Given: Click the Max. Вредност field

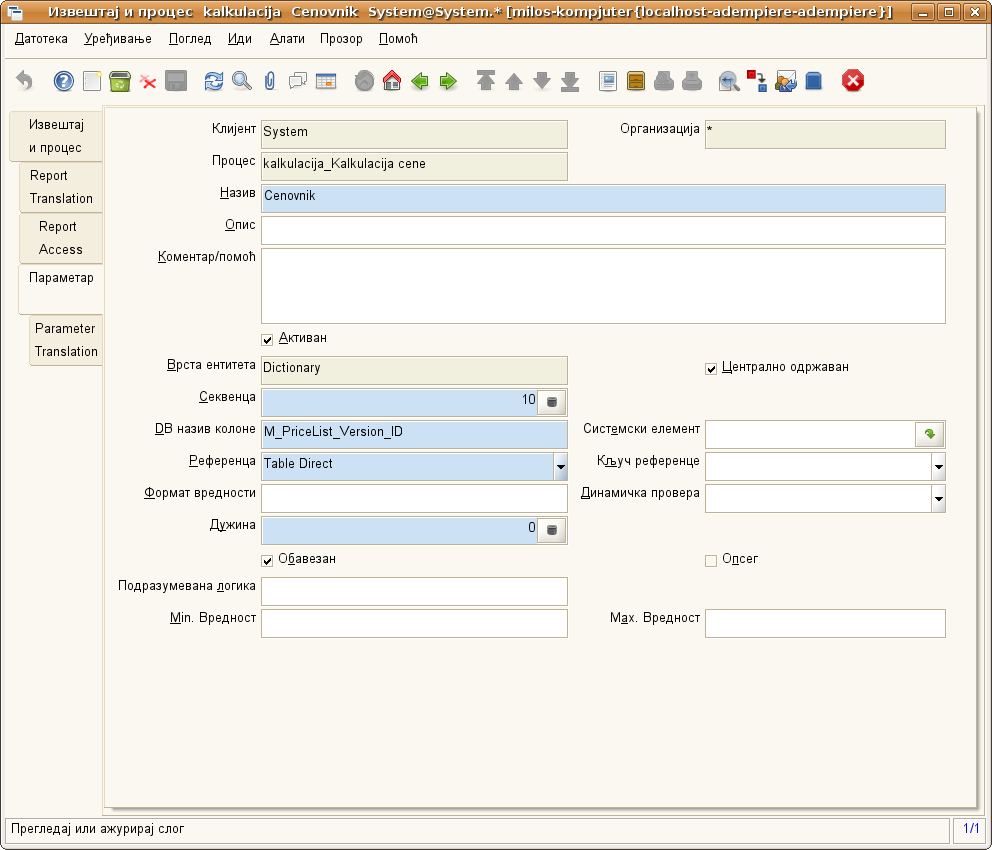Looking at the screenshot, I should click(825, 623).
